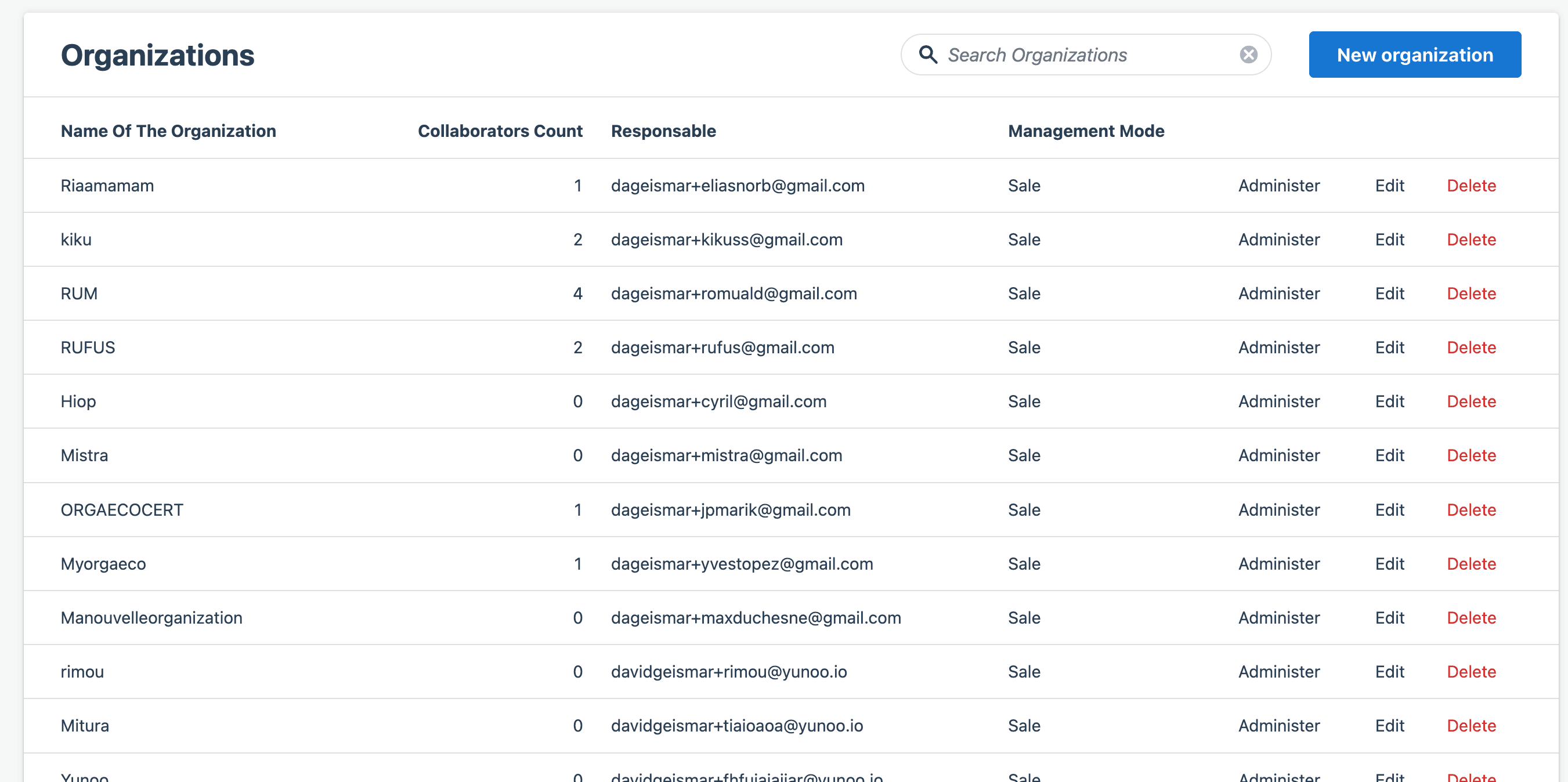Edit the Myorgaeco organization

pyautogui.click(x=1389, y=563)
